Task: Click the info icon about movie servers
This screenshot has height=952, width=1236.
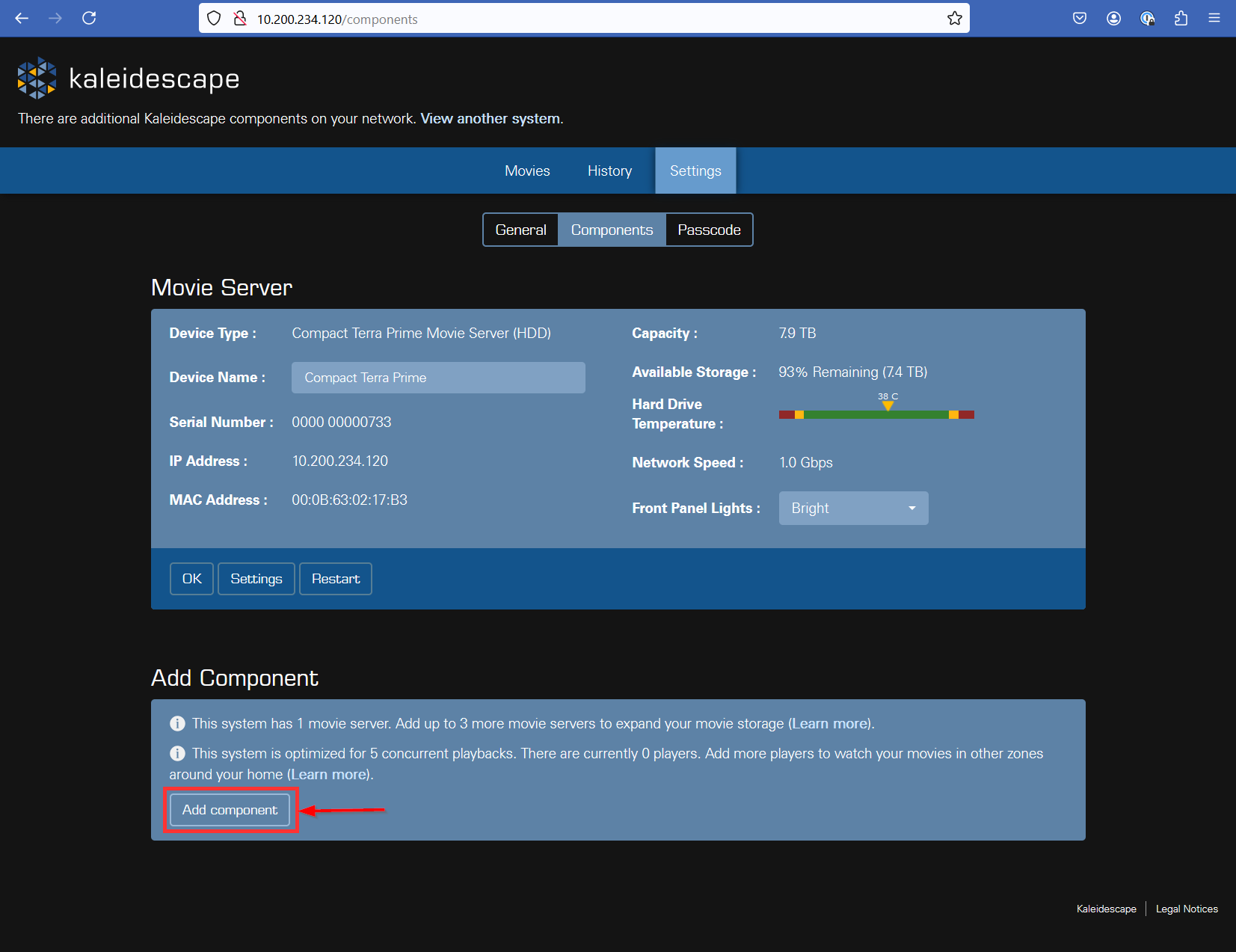Action: coord(177,723)
